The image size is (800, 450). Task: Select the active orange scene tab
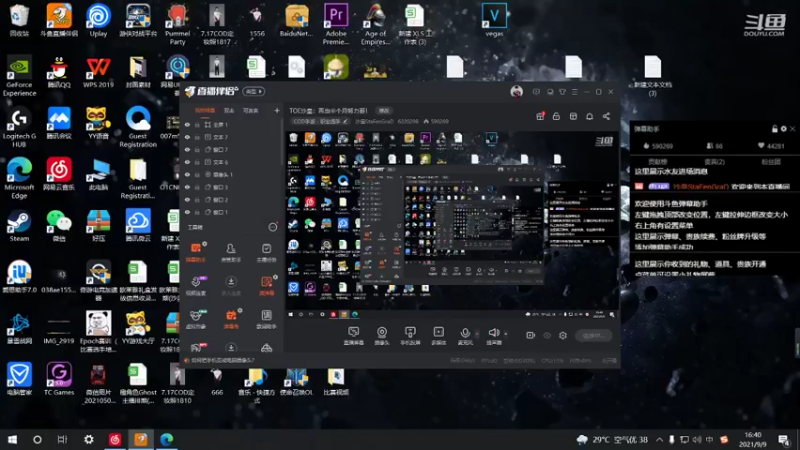point(205,110)
